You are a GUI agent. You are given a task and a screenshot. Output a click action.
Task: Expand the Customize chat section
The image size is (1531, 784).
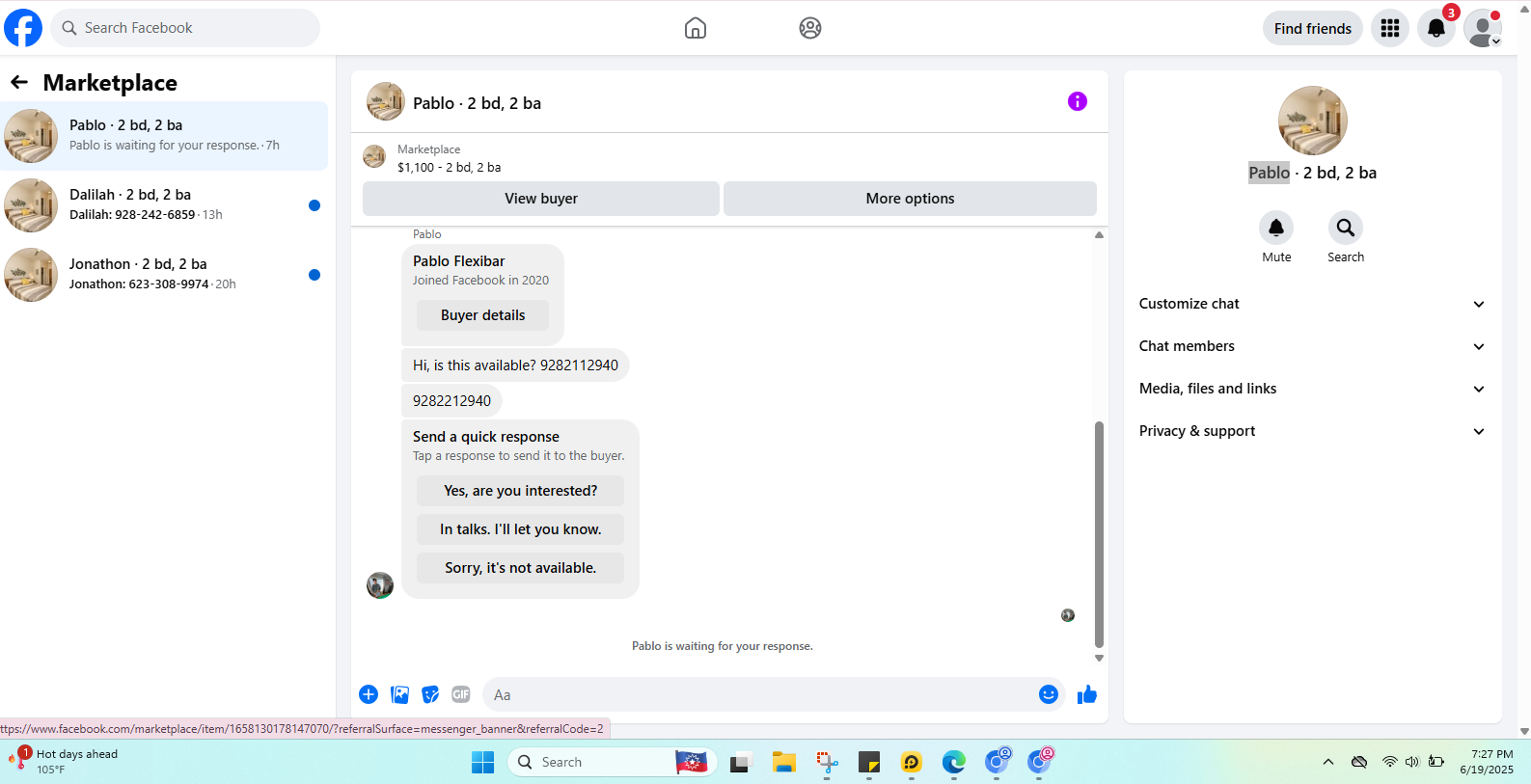point(1312,304)
